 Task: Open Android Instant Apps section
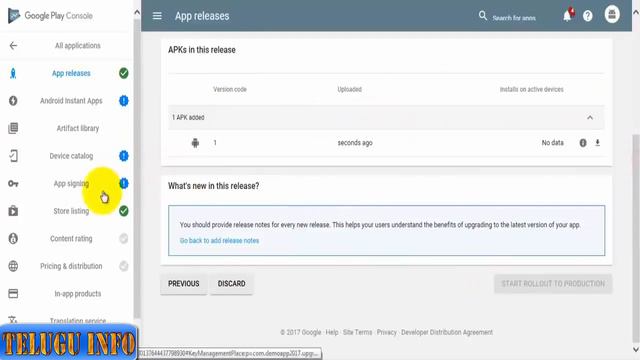tap(71, 101)
